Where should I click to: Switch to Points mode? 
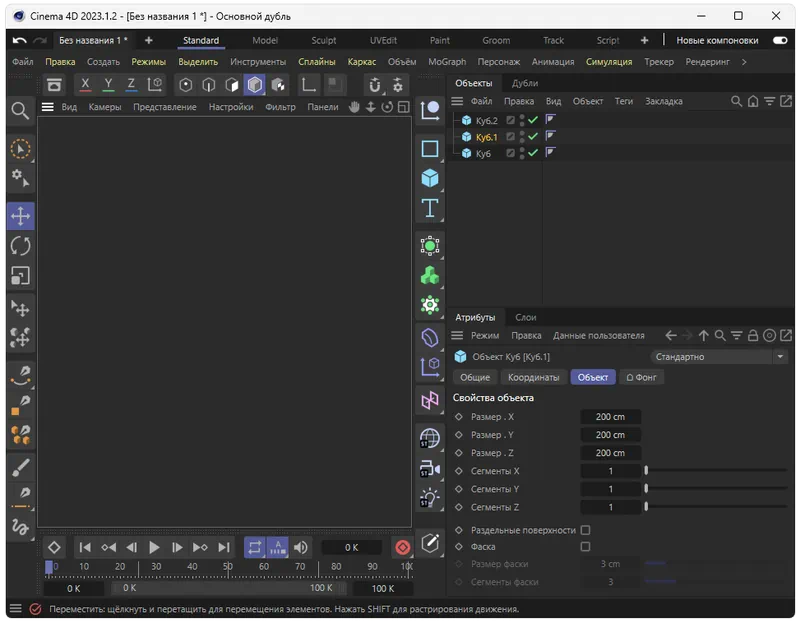click(x=186, y=85)
